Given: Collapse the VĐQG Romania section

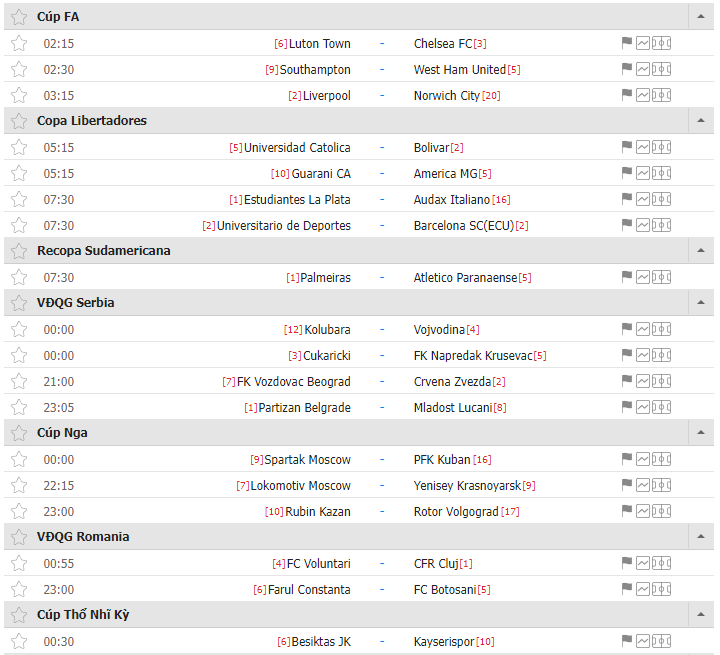Looking at the screenshot, I should 701,536.
